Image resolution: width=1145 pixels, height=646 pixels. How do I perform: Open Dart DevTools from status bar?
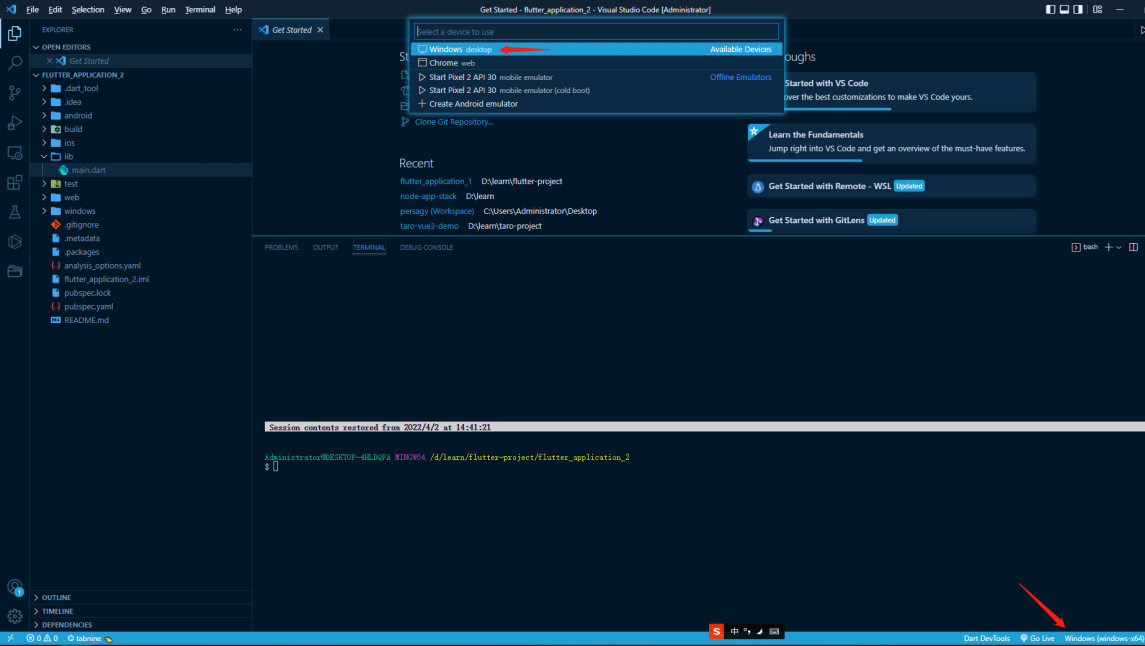(987, 638)
